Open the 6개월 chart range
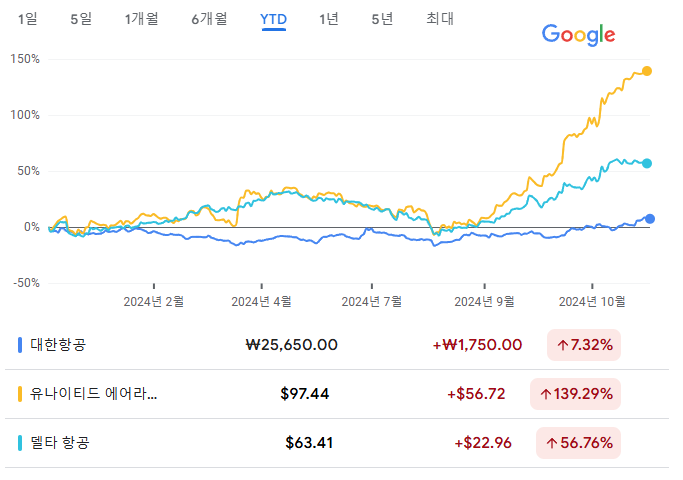 (x=210, y=19)
